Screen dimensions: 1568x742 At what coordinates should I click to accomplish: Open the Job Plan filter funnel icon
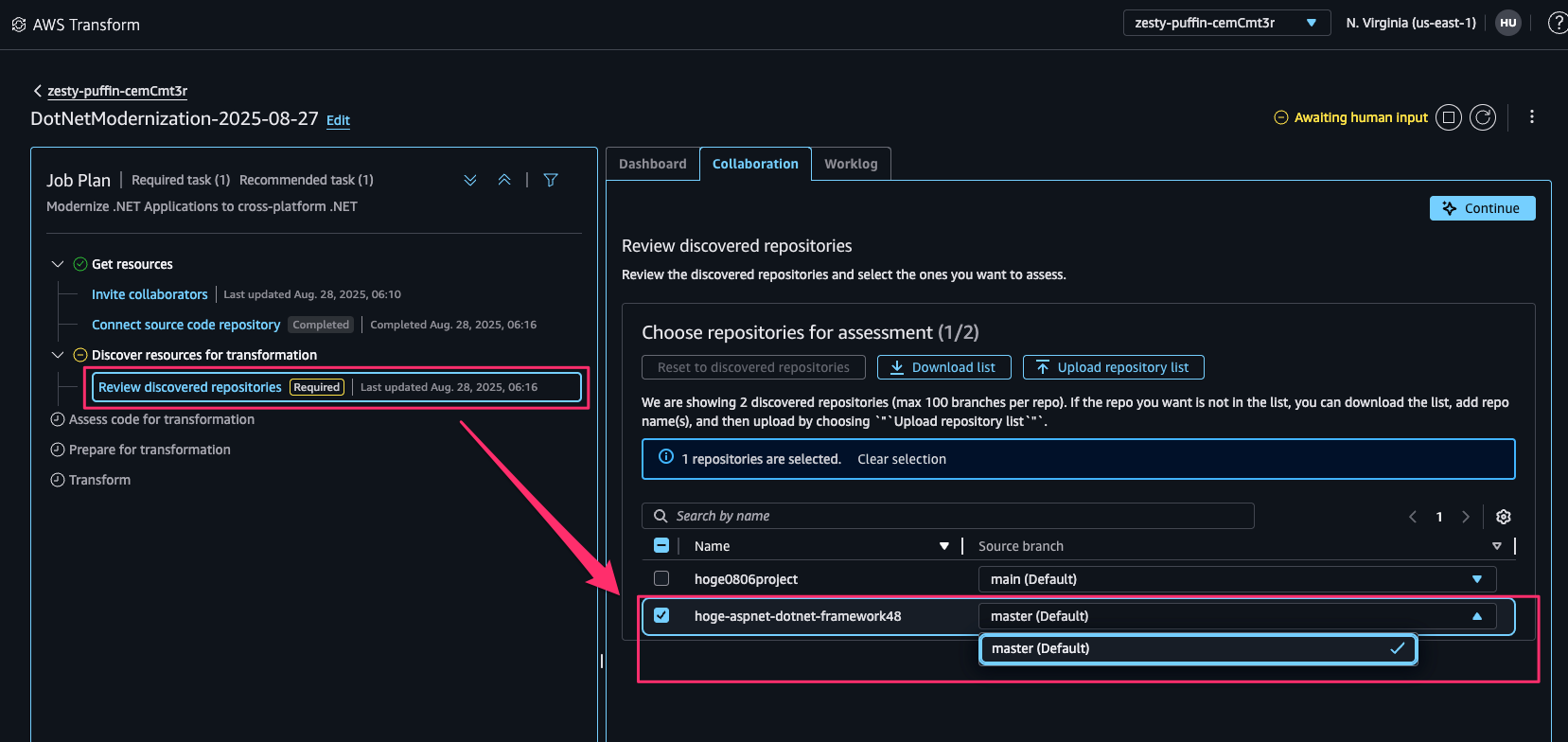point(551,180)
